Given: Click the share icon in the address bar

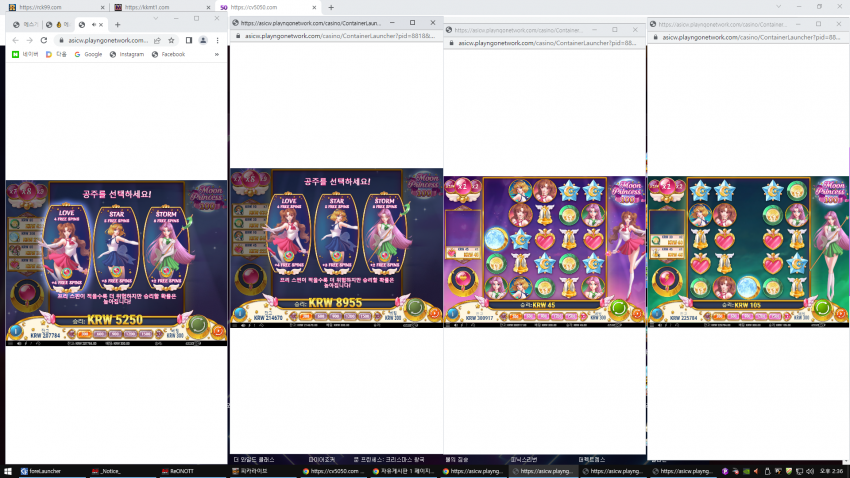Looking at the screenshot, I should (x=157, y=40).
